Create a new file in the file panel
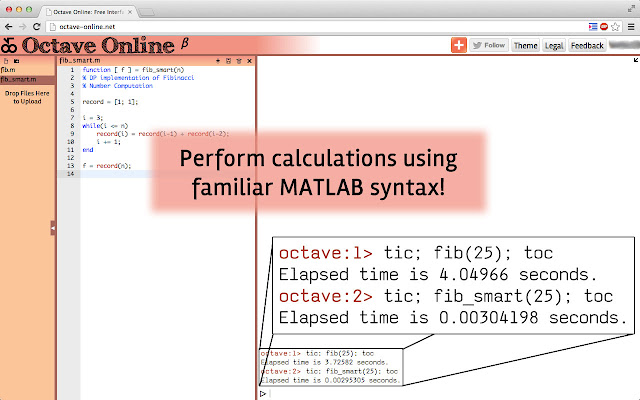The width and height of the screenshot is (640, 400). (6, 61)
